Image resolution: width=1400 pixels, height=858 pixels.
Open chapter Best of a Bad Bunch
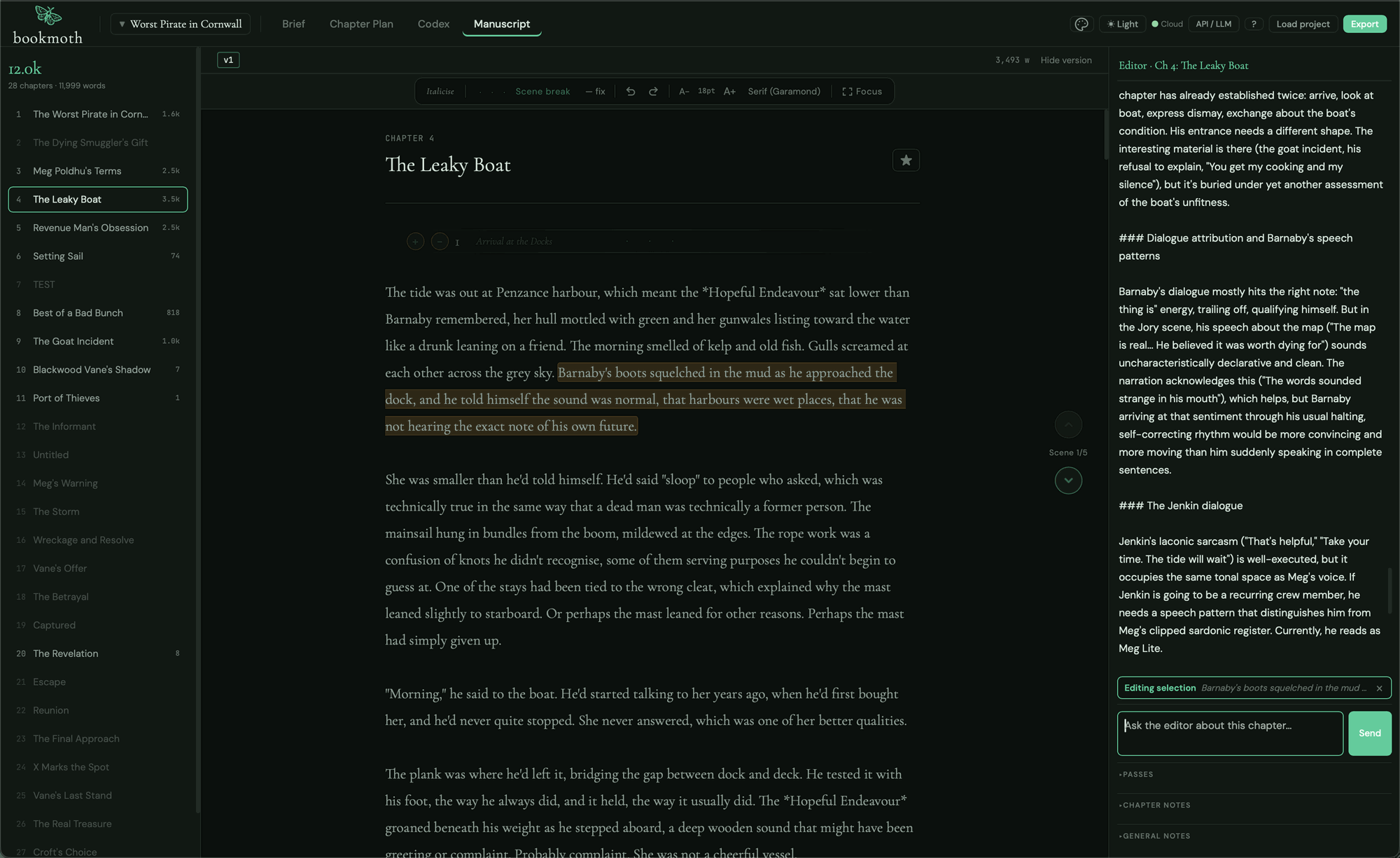click(x=98, y=313)
